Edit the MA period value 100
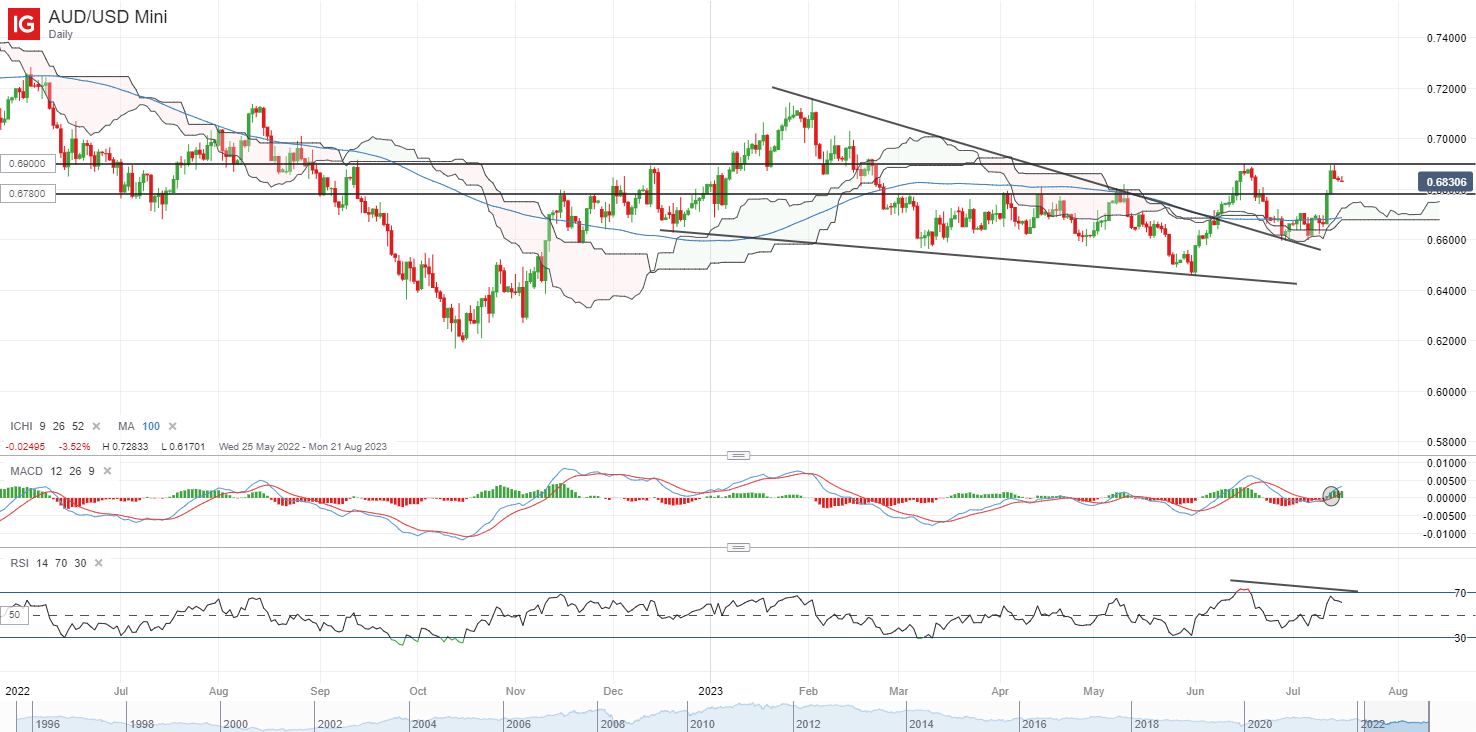The image size is (1476, 732). (x=150, y=426)
